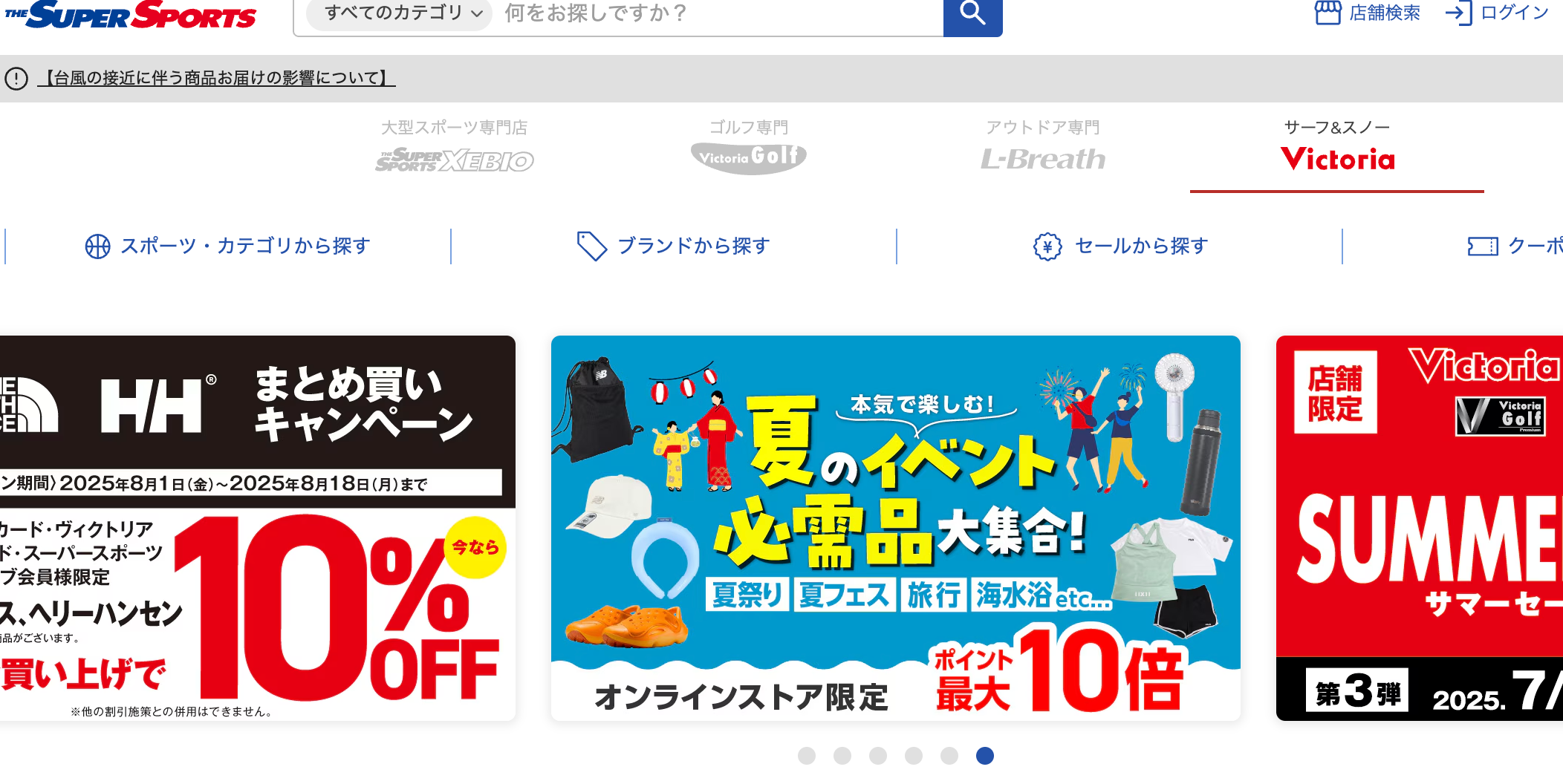This screenshot has height=784, width=1563.
Task: Click the coupon ticket icon
Action: click(x=1483, y=246)
